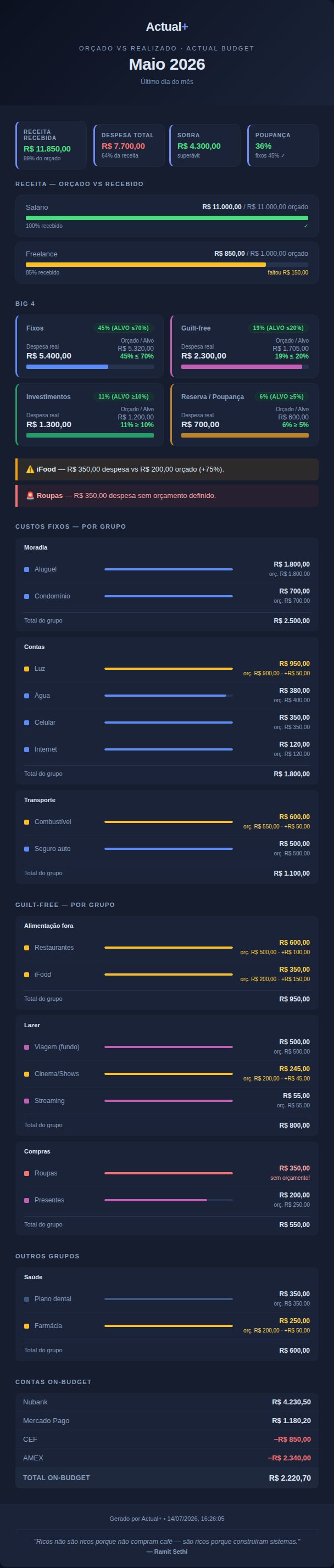
Task: Select the Streaming row label
Action: (49, 1101)
